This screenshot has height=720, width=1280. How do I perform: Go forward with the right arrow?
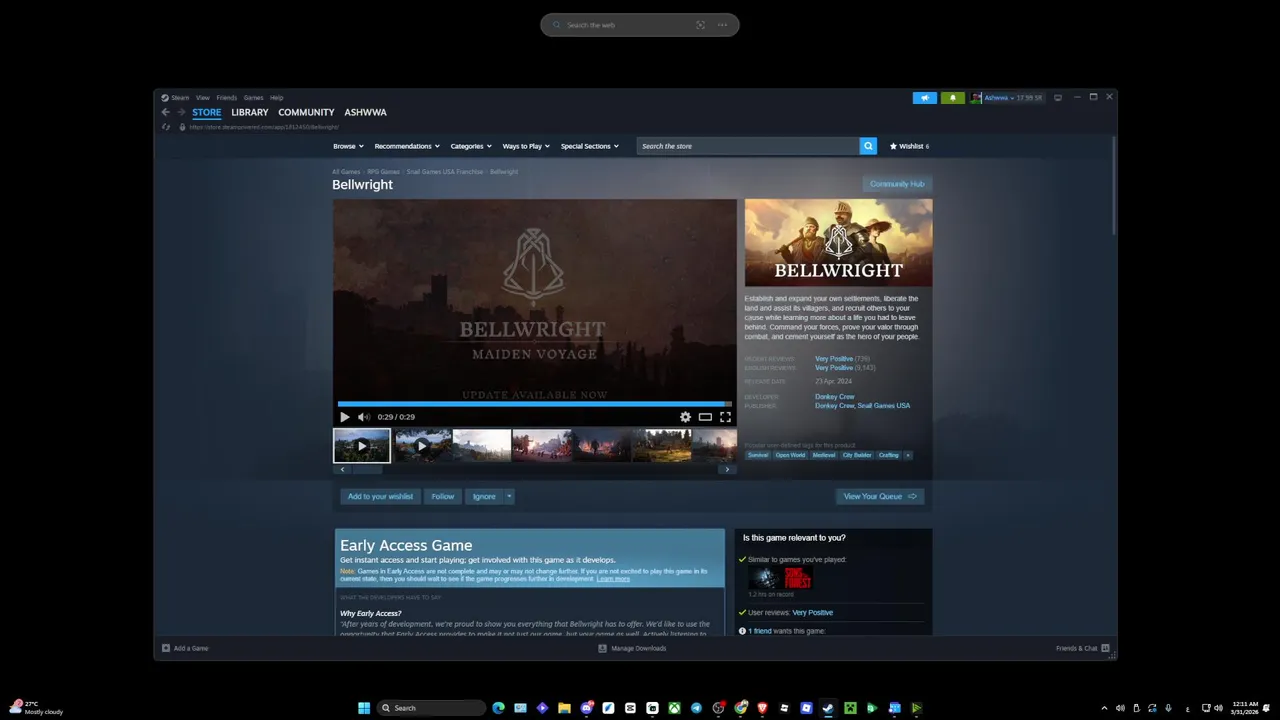coord(181,113)
